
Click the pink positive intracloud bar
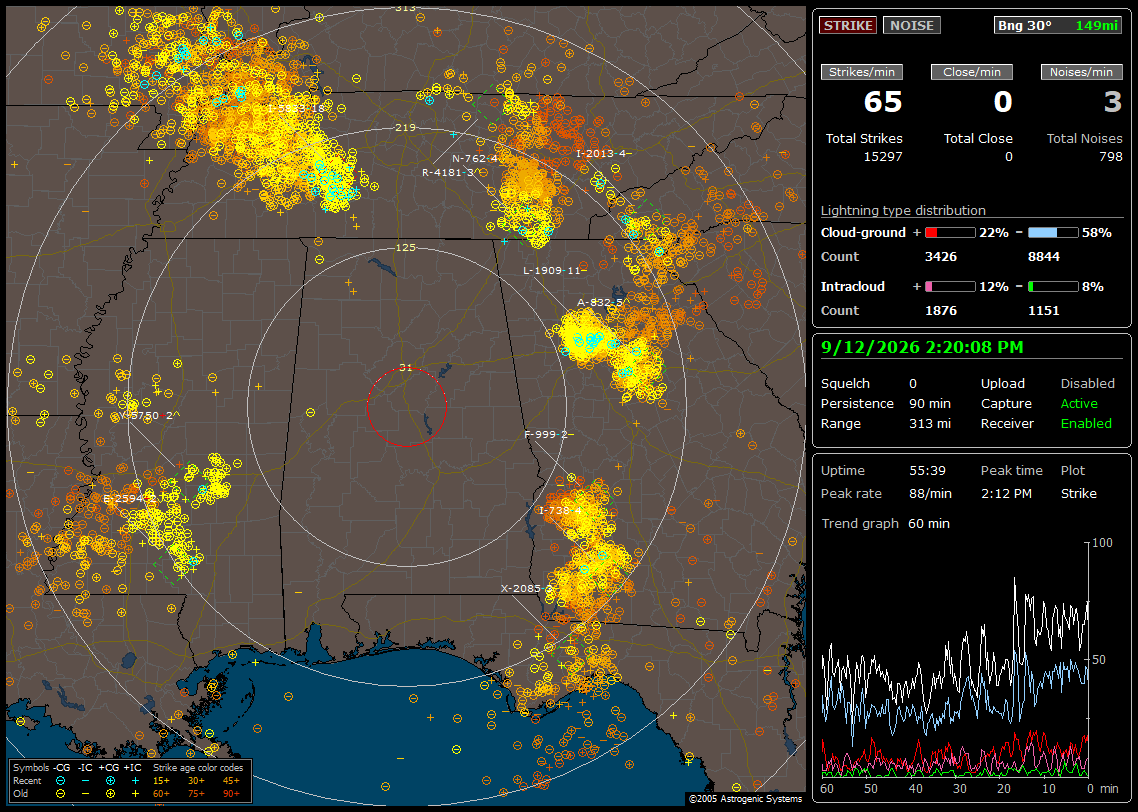[950, 287]
